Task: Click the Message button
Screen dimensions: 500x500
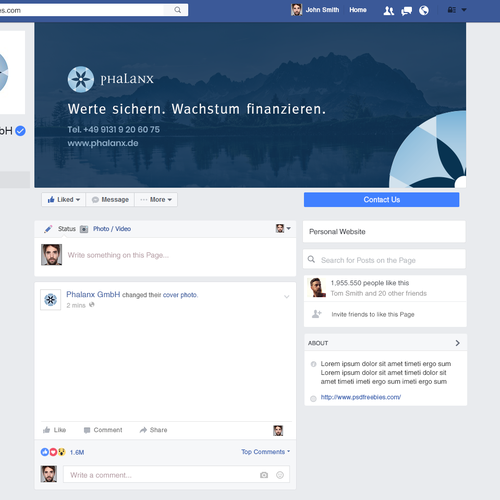Action: [110, 200]
